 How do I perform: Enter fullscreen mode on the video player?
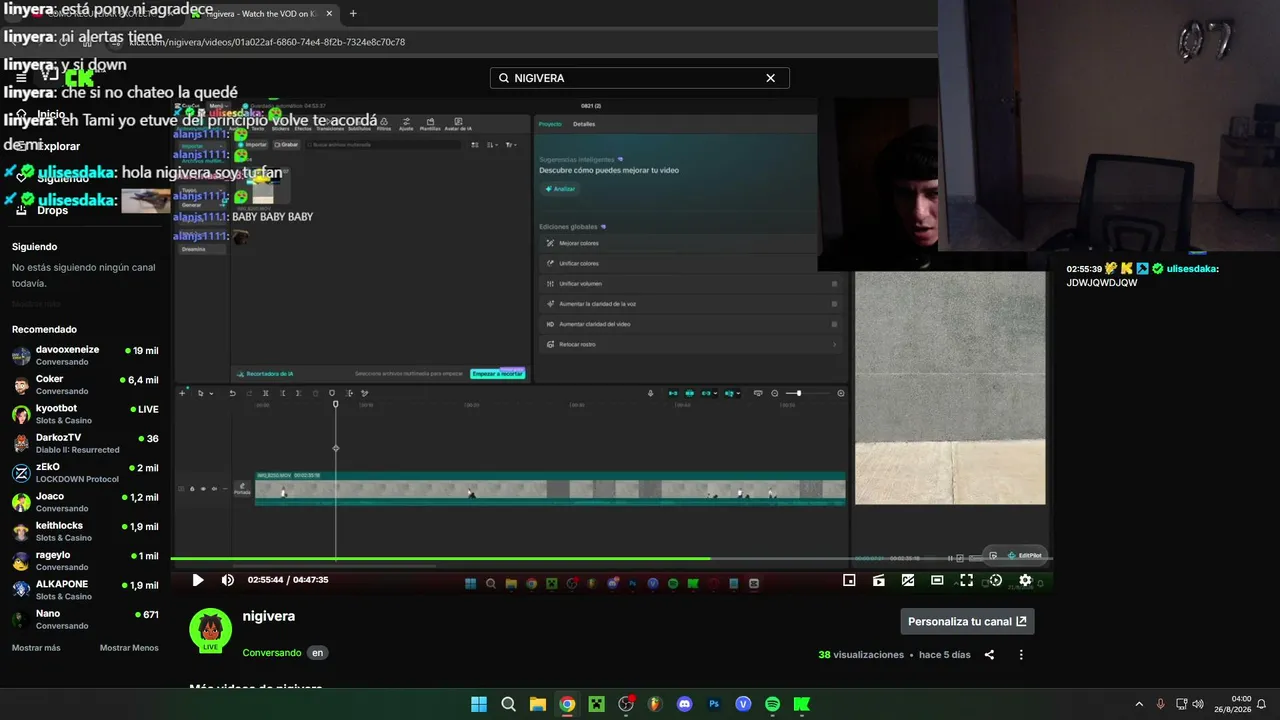[x=966, y=580]
